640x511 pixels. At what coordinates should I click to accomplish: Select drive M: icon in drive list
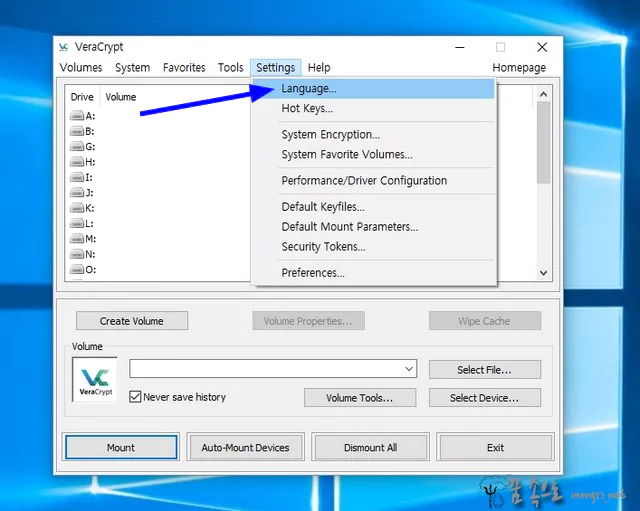(x=77, y=239)
